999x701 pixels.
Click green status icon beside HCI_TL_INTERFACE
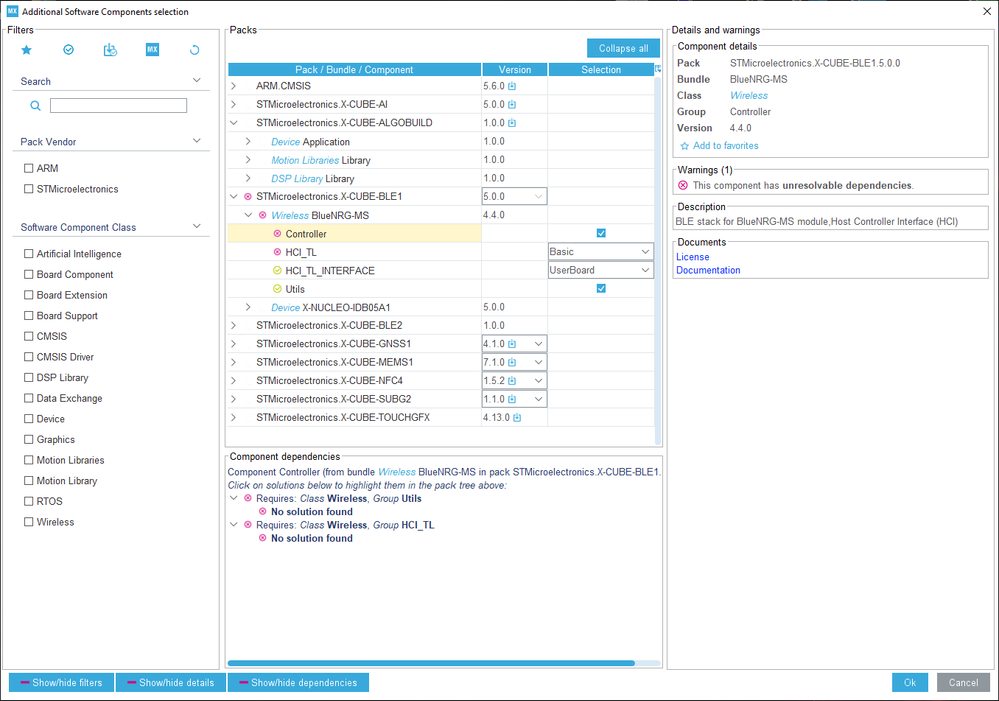[x=277, y=271]
